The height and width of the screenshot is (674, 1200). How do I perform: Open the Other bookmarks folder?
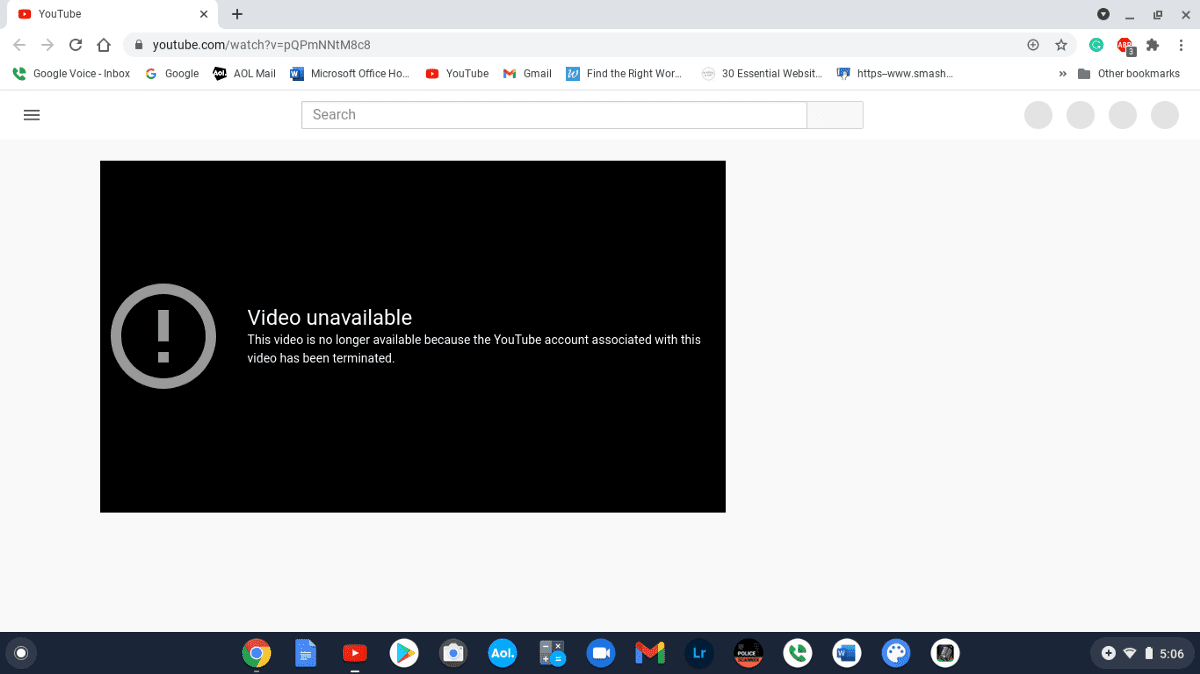(x=1129, y=73)
